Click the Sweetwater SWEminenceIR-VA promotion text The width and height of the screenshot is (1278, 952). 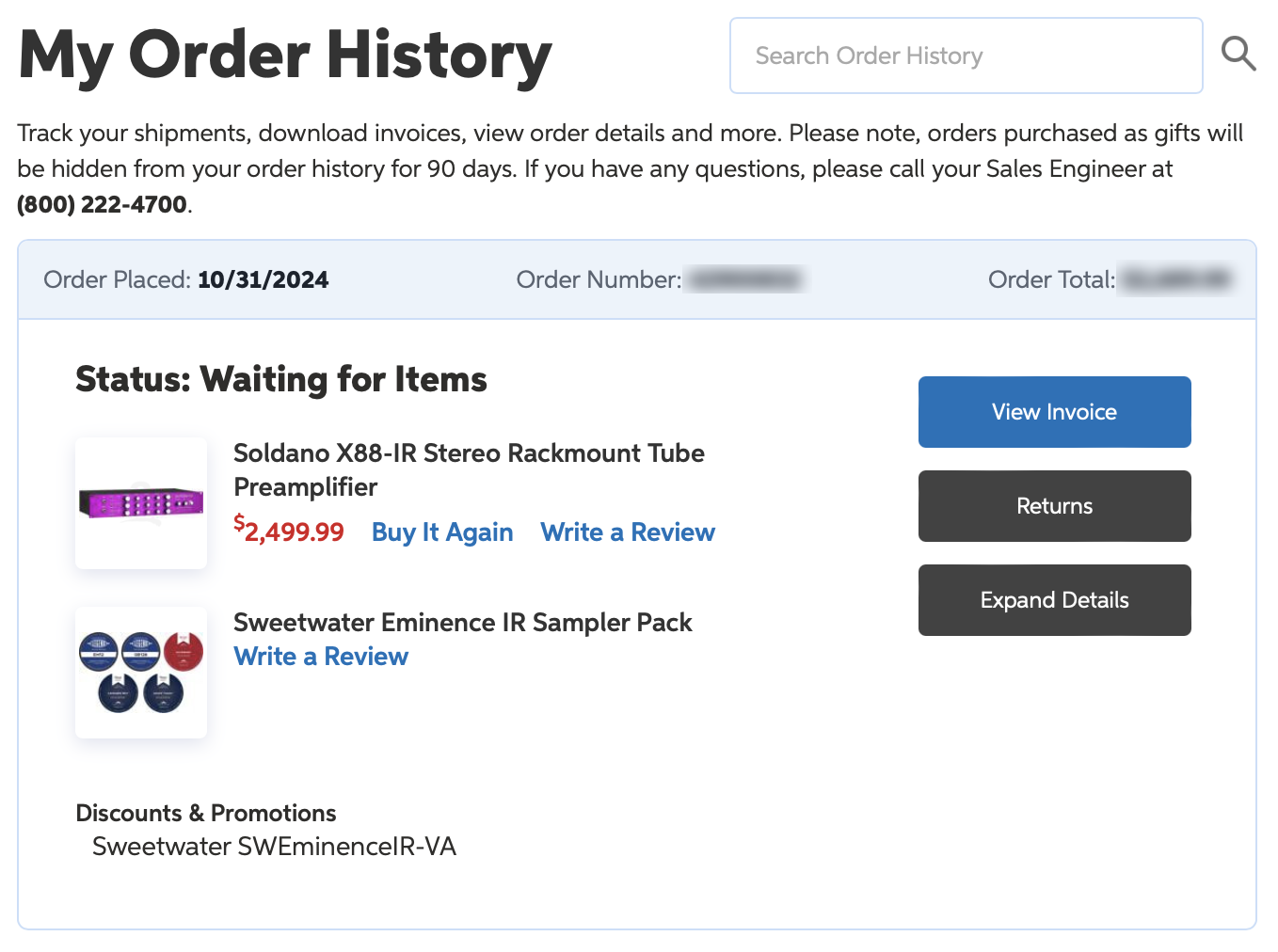pos(274,847)
